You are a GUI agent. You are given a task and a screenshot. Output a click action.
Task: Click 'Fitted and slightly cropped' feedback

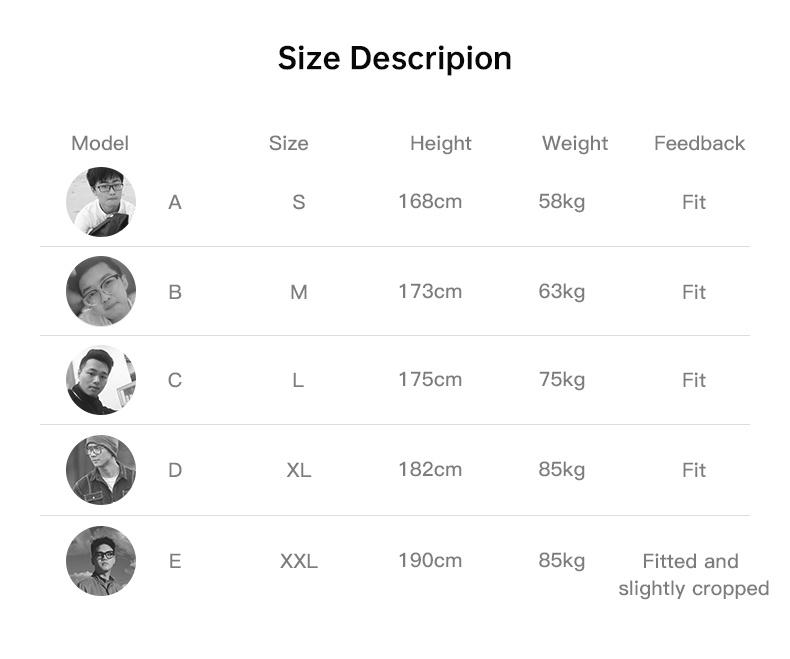coord(694,575)
